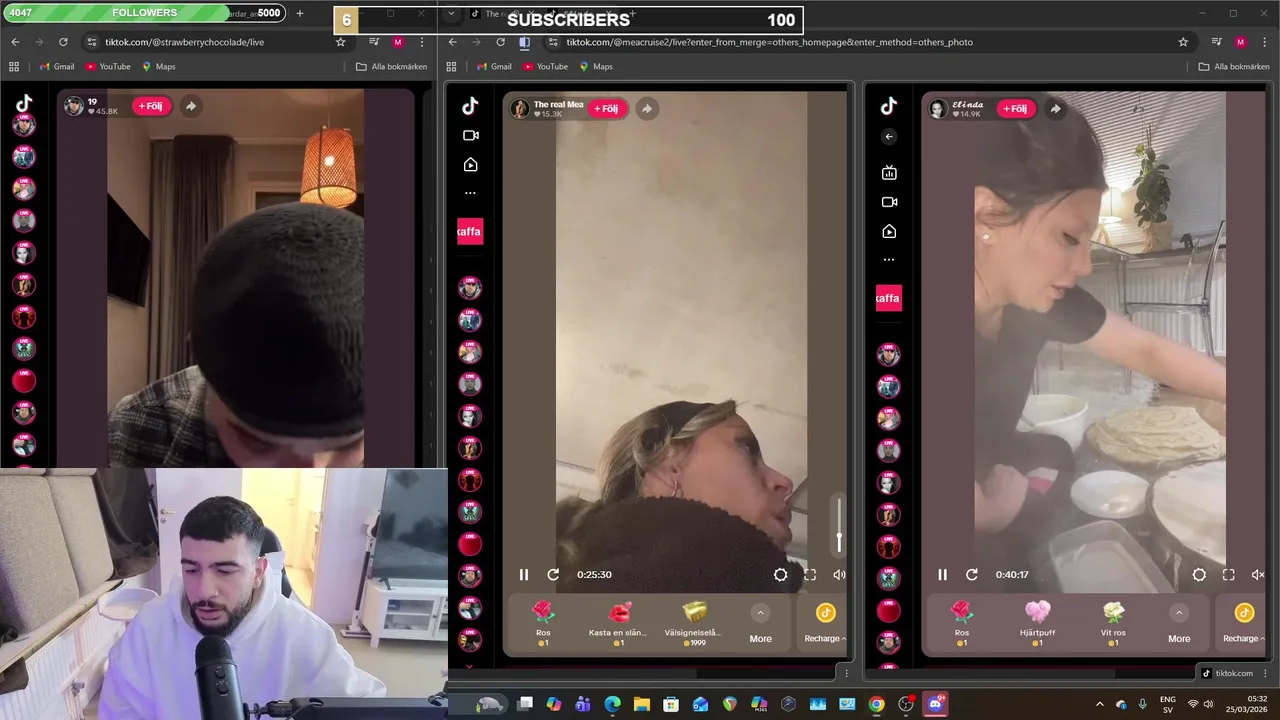Share the Elinda live stream
Viewport: 1280px width, 720px height.
click(1056, 108)
